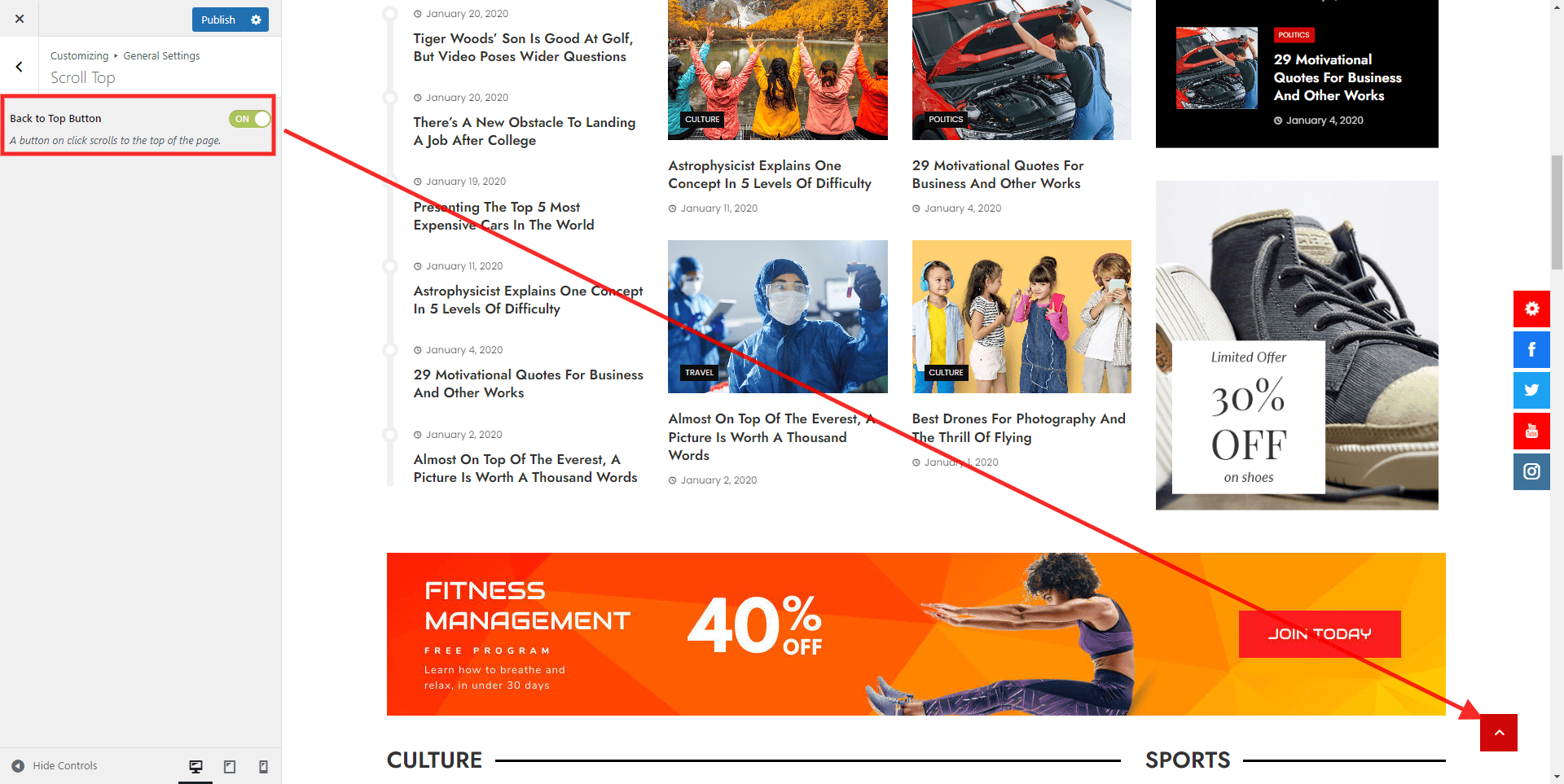Screen dimensions: 1564x784
Task: Toggle the Back to Top Button switch
Action: click(x=249, y=119)
